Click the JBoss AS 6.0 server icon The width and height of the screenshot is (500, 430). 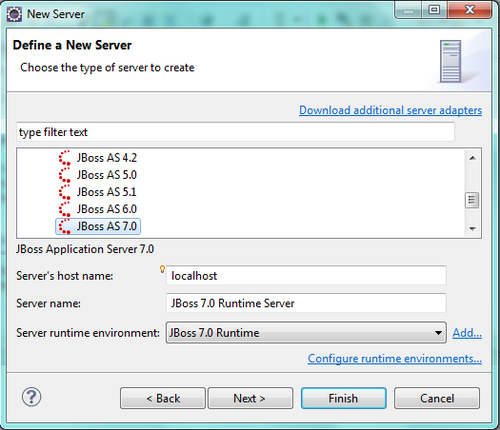64,209
